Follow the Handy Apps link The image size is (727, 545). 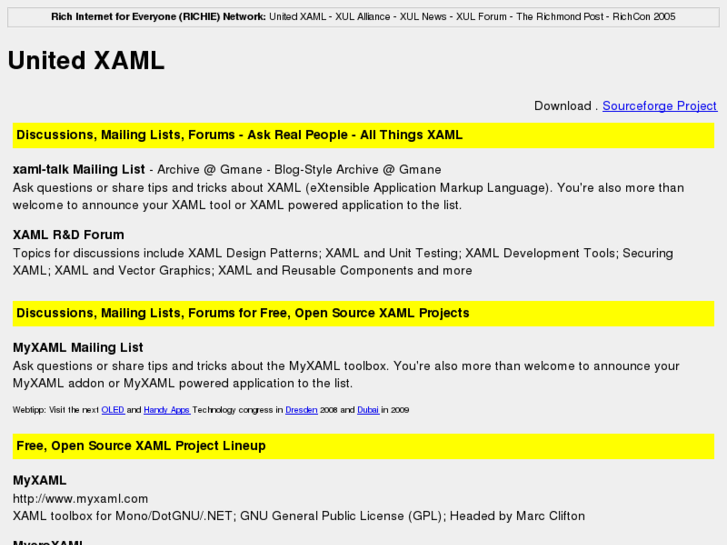click(x=166, y=410)
